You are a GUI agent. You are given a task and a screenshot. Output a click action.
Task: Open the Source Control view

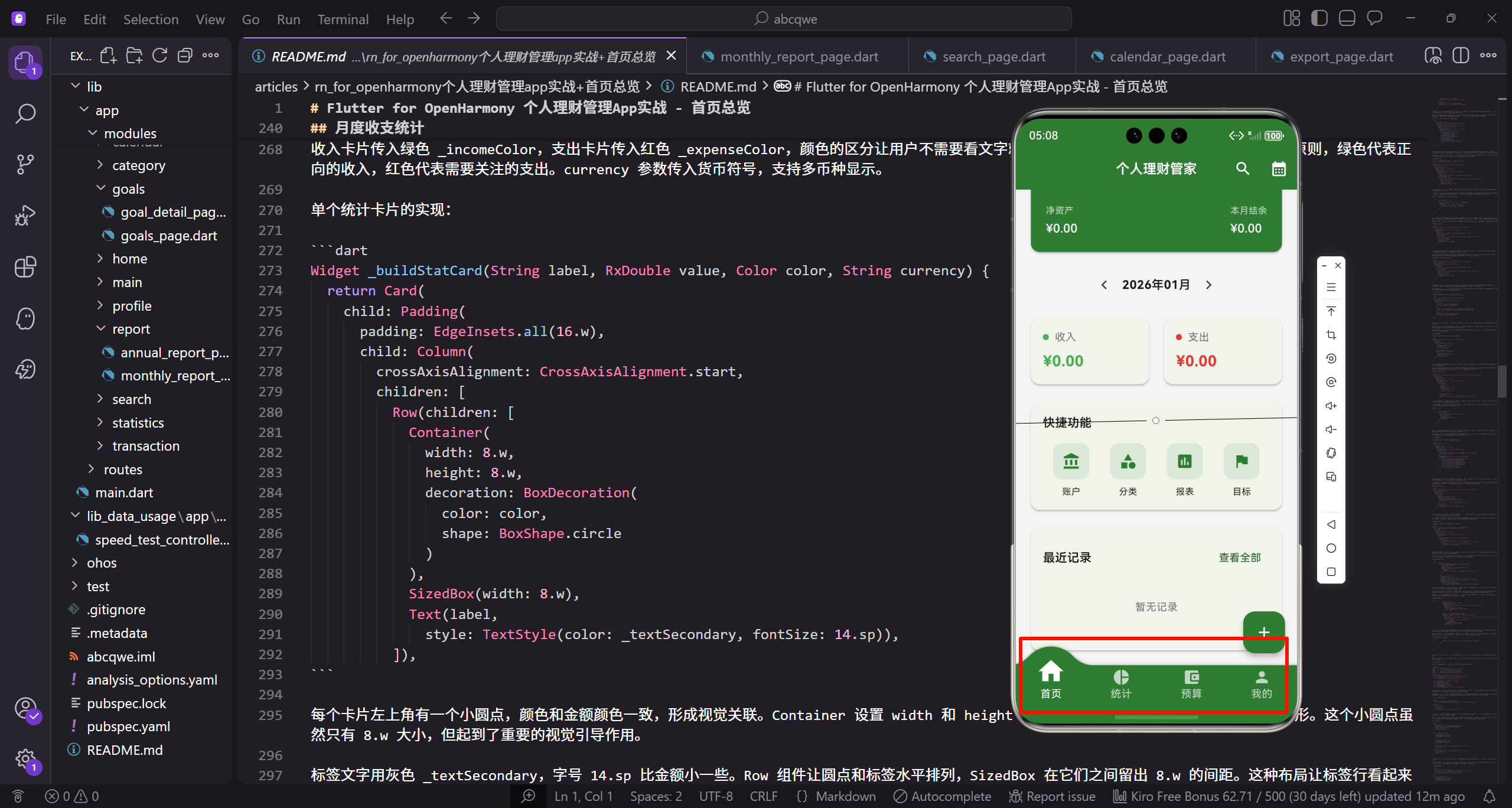[x=25, y=164]
